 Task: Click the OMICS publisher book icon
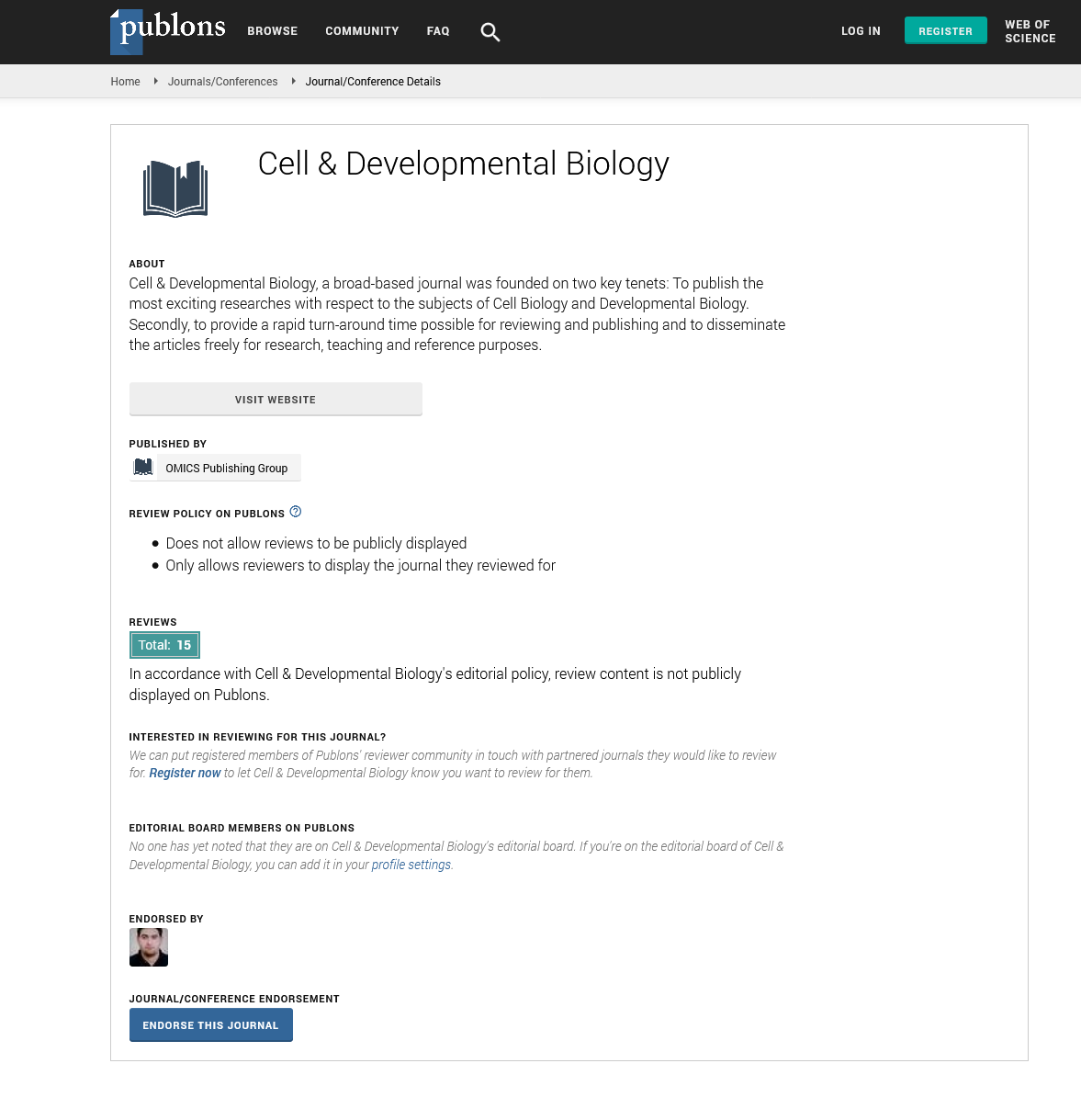coord(143,468)
